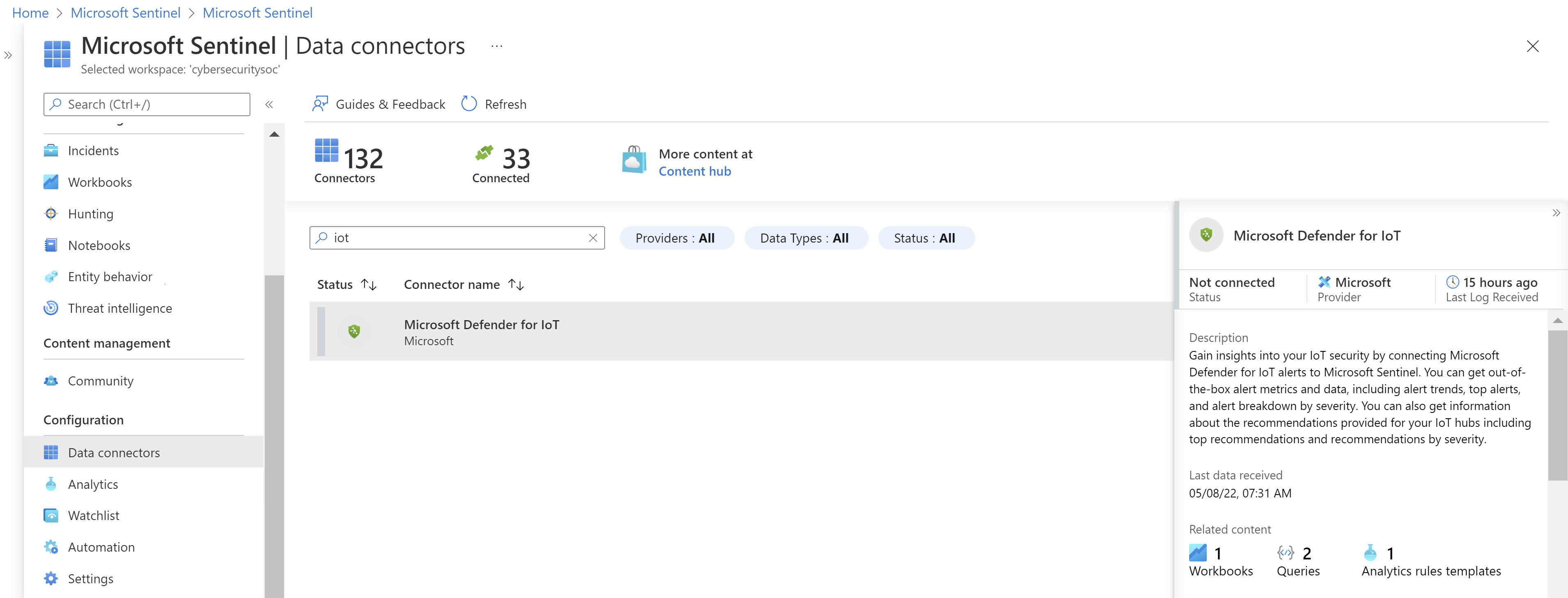Close the Data connectors blade
This screenshot has height=598, width=1568.
(x=1533, y=46)
